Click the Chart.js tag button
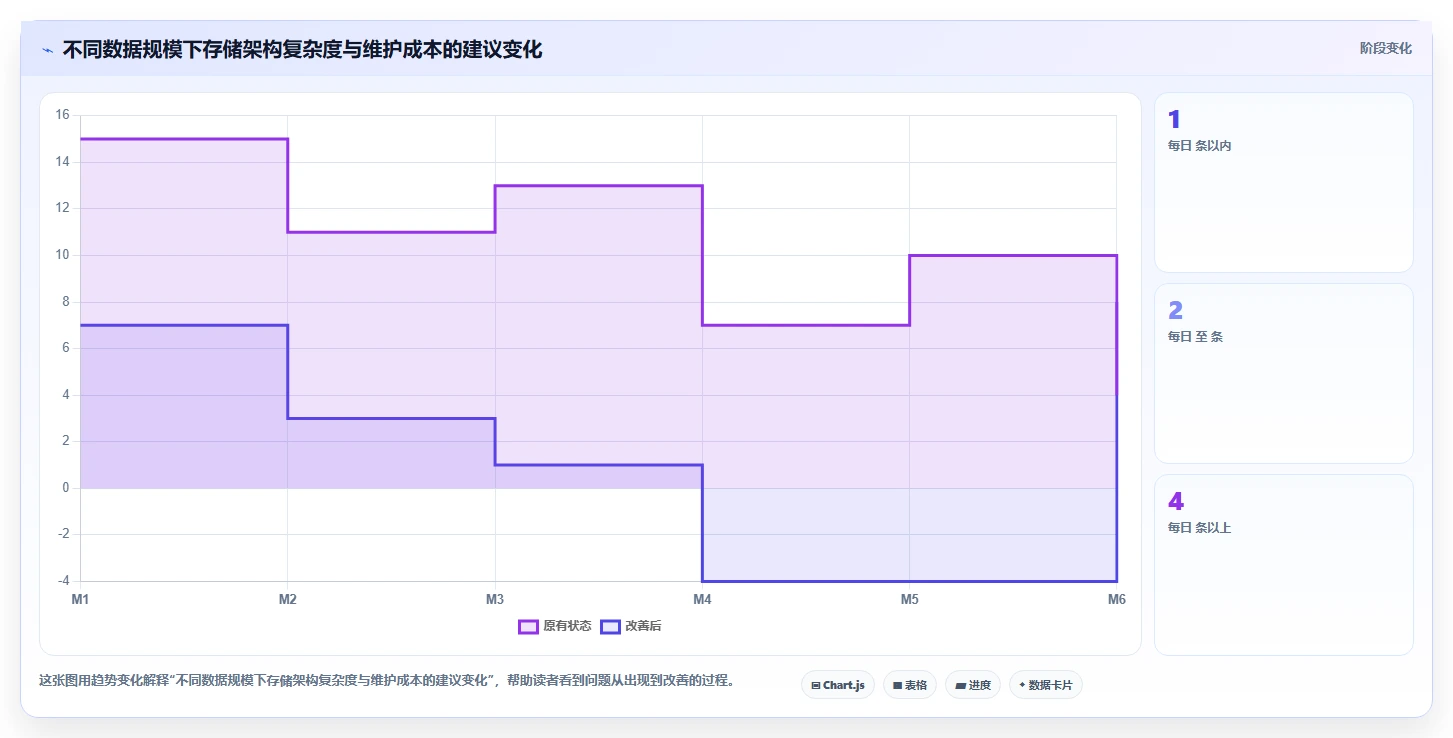 tap(838, 685)
